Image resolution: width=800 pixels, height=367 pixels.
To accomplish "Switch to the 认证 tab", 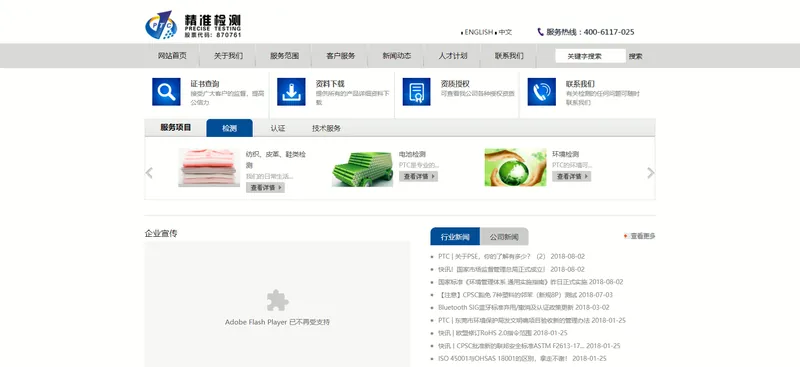I will coord(278,128).
